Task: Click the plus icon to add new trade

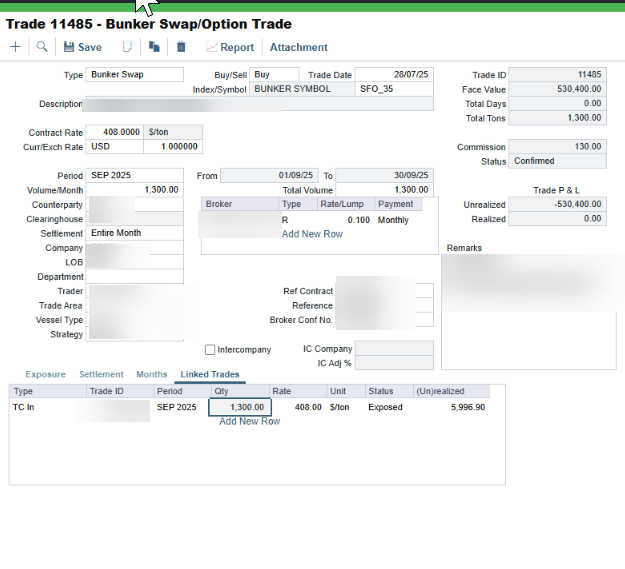Action: coord(15,47)
